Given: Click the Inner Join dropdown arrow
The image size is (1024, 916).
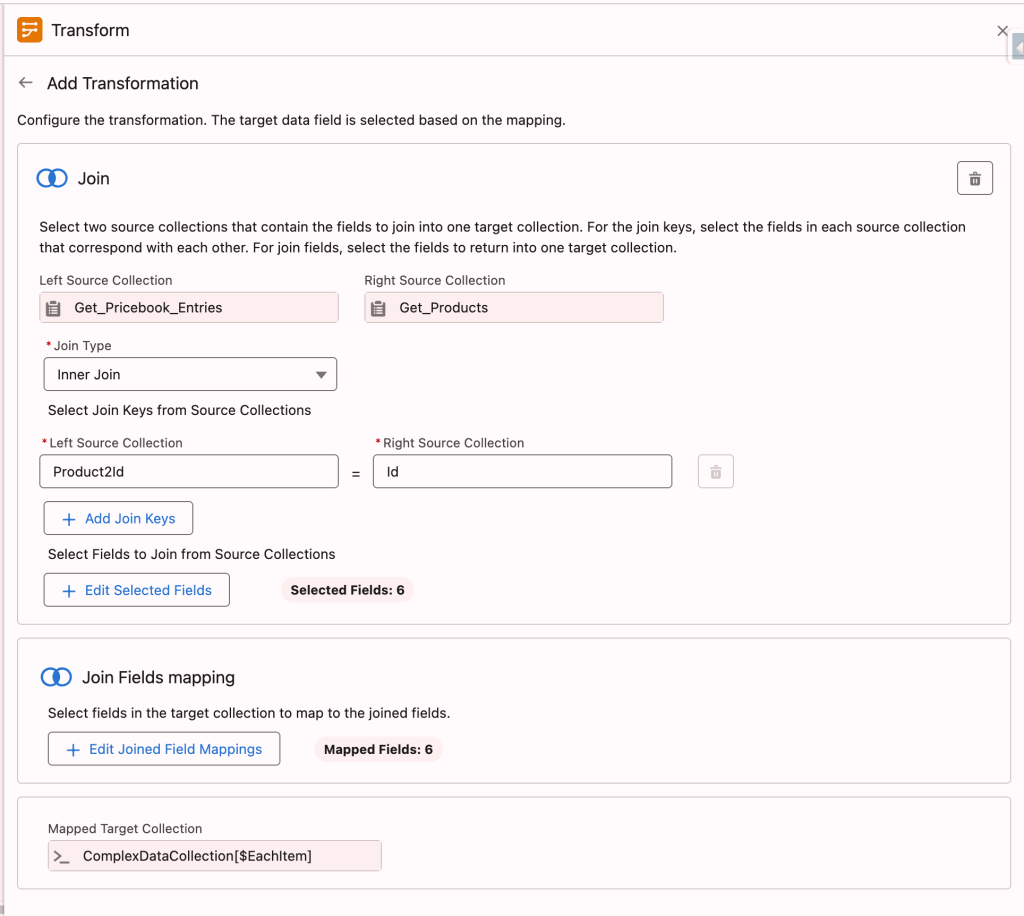Looking at the screenshot, I should tap(321, 375).
